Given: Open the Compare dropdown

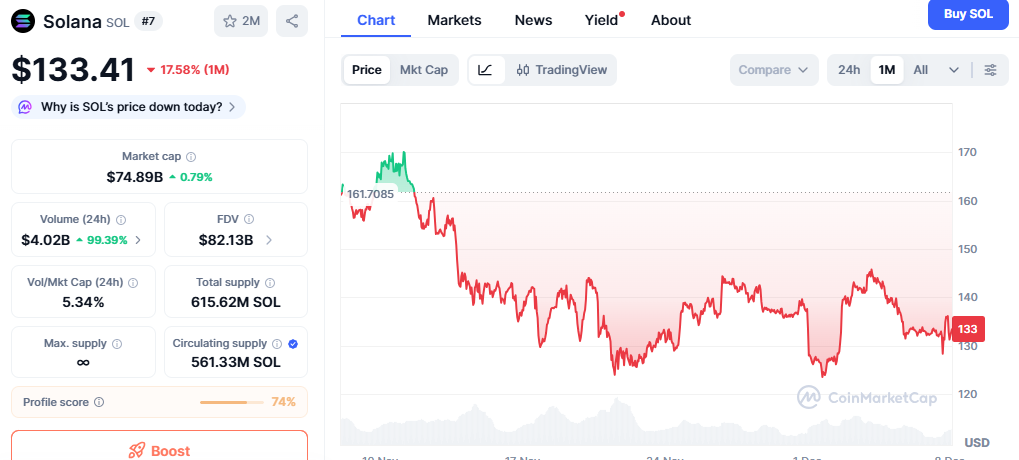Looking at the screenshot, I should (x=773, y=70).
